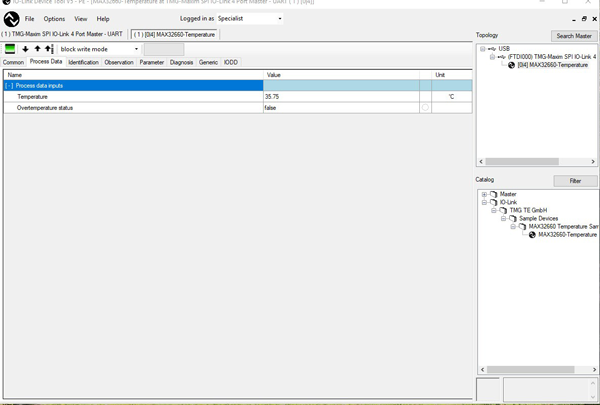The width and height of the screenshot is (600, 405).
Task: Click the blank gray button beside block write mode
Action: coord(164,49)
